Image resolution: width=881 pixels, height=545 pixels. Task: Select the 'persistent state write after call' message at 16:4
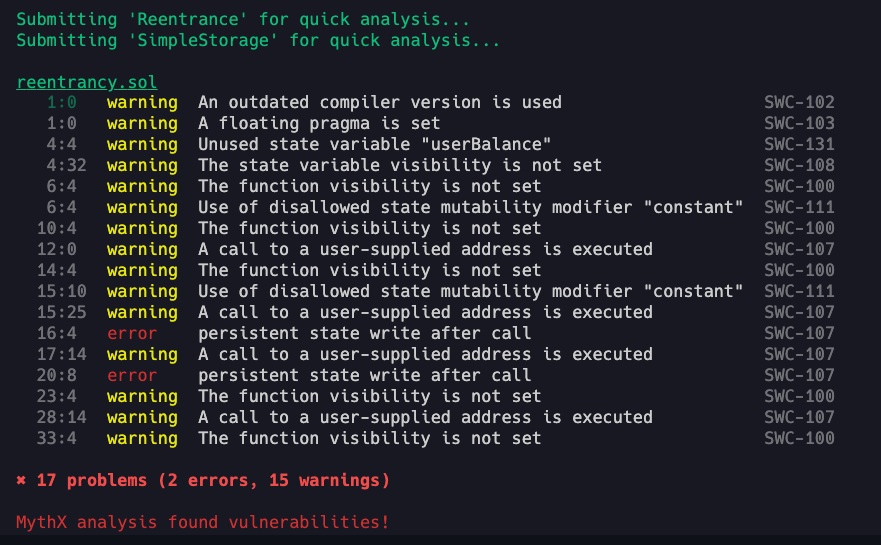point(365,333)
